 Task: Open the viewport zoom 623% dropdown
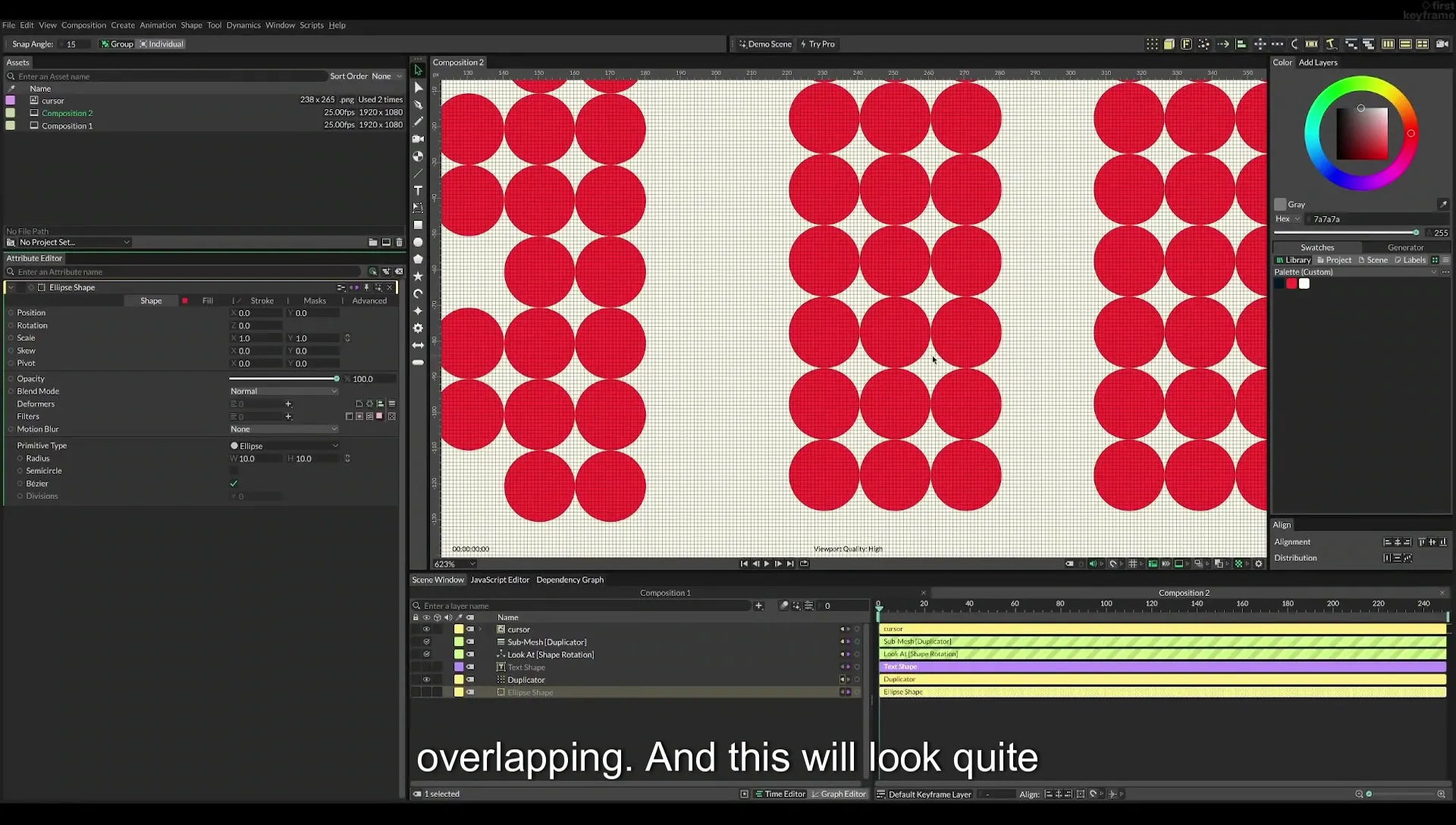coord(454,564)
